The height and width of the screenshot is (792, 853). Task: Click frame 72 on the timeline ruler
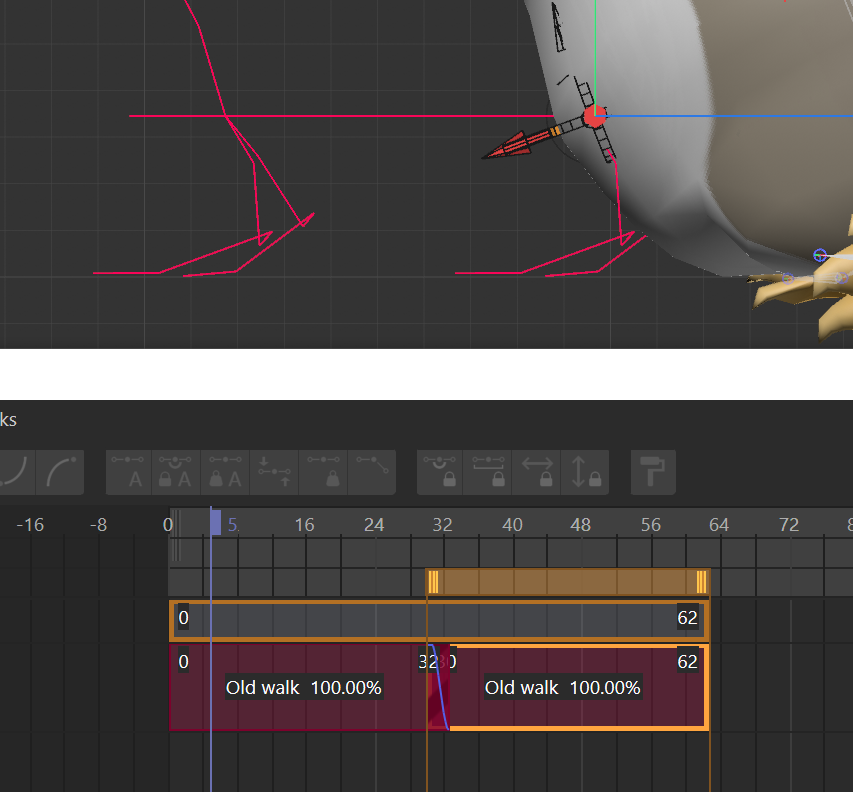point(789,525)
